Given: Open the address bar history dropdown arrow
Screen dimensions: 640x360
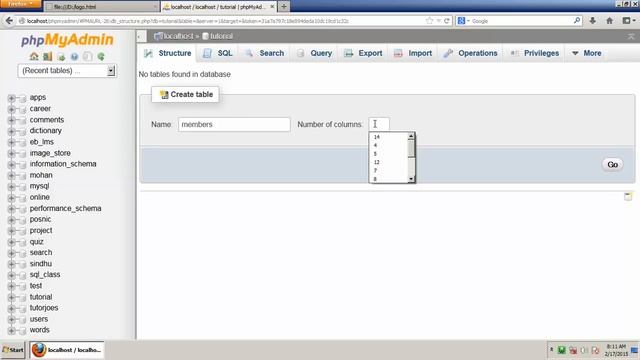Looking at the screenshot, I should click(438, 20).
